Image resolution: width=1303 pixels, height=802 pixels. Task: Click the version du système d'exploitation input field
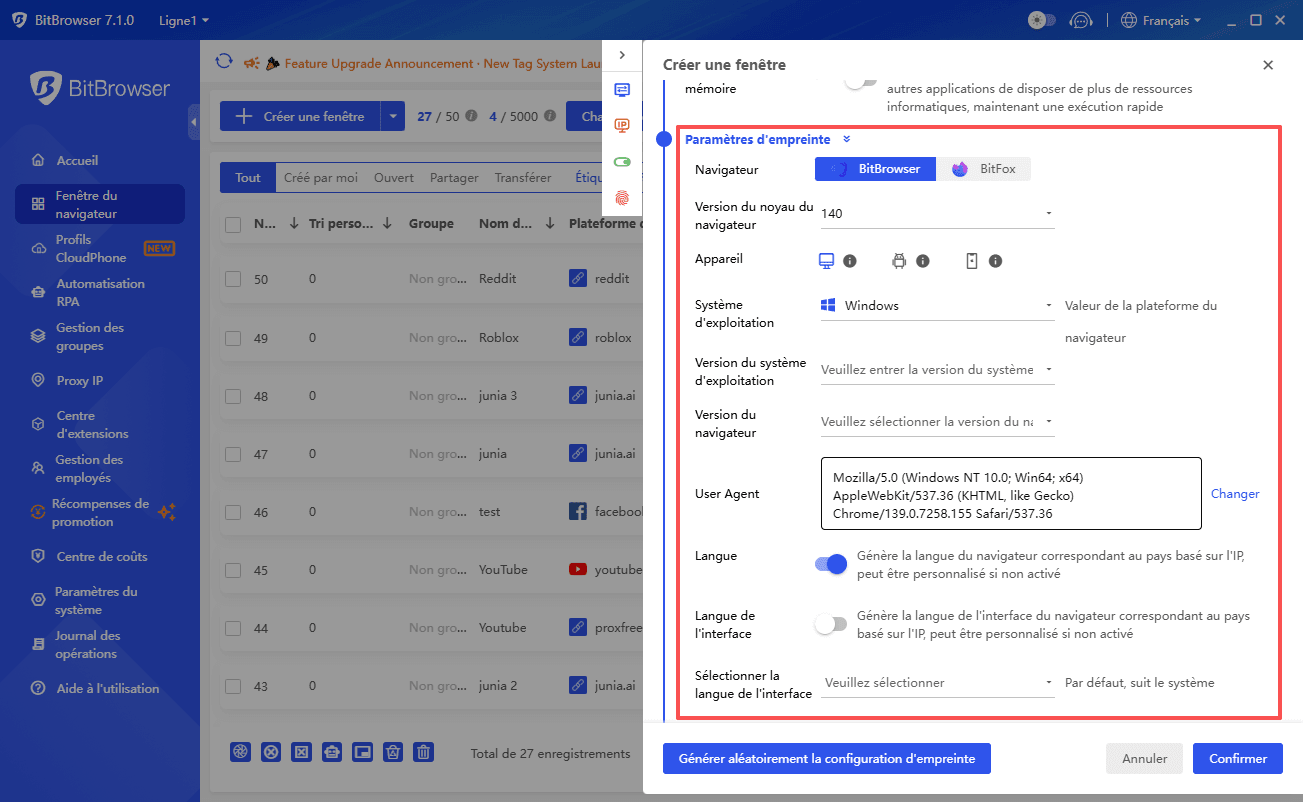(936, 370)
